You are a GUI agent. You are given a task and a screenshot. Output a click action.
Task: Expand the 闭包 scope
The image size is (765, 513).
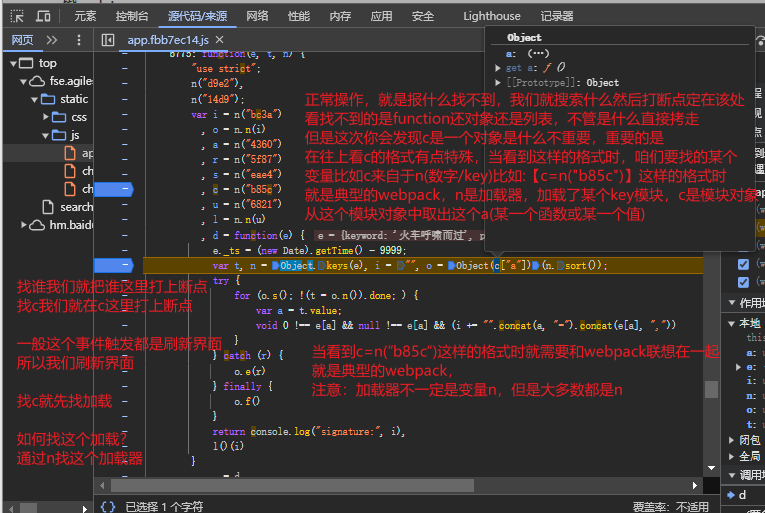731,440
